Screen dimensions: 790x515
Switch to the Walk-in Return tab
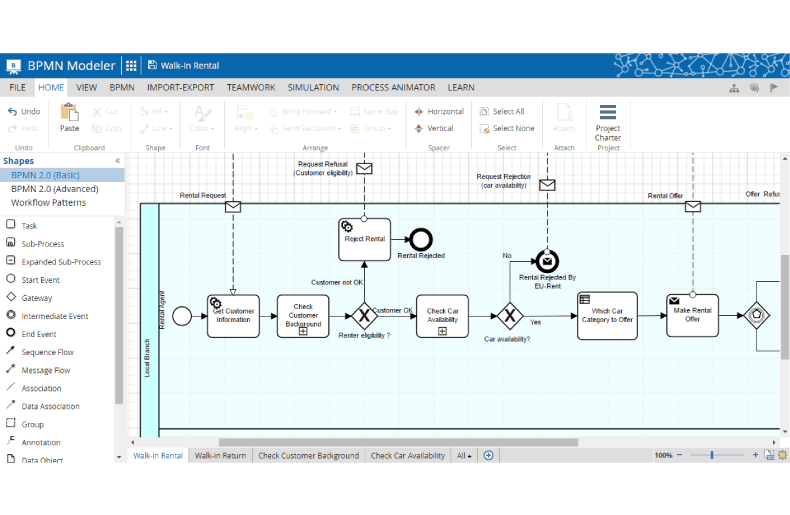220,455
